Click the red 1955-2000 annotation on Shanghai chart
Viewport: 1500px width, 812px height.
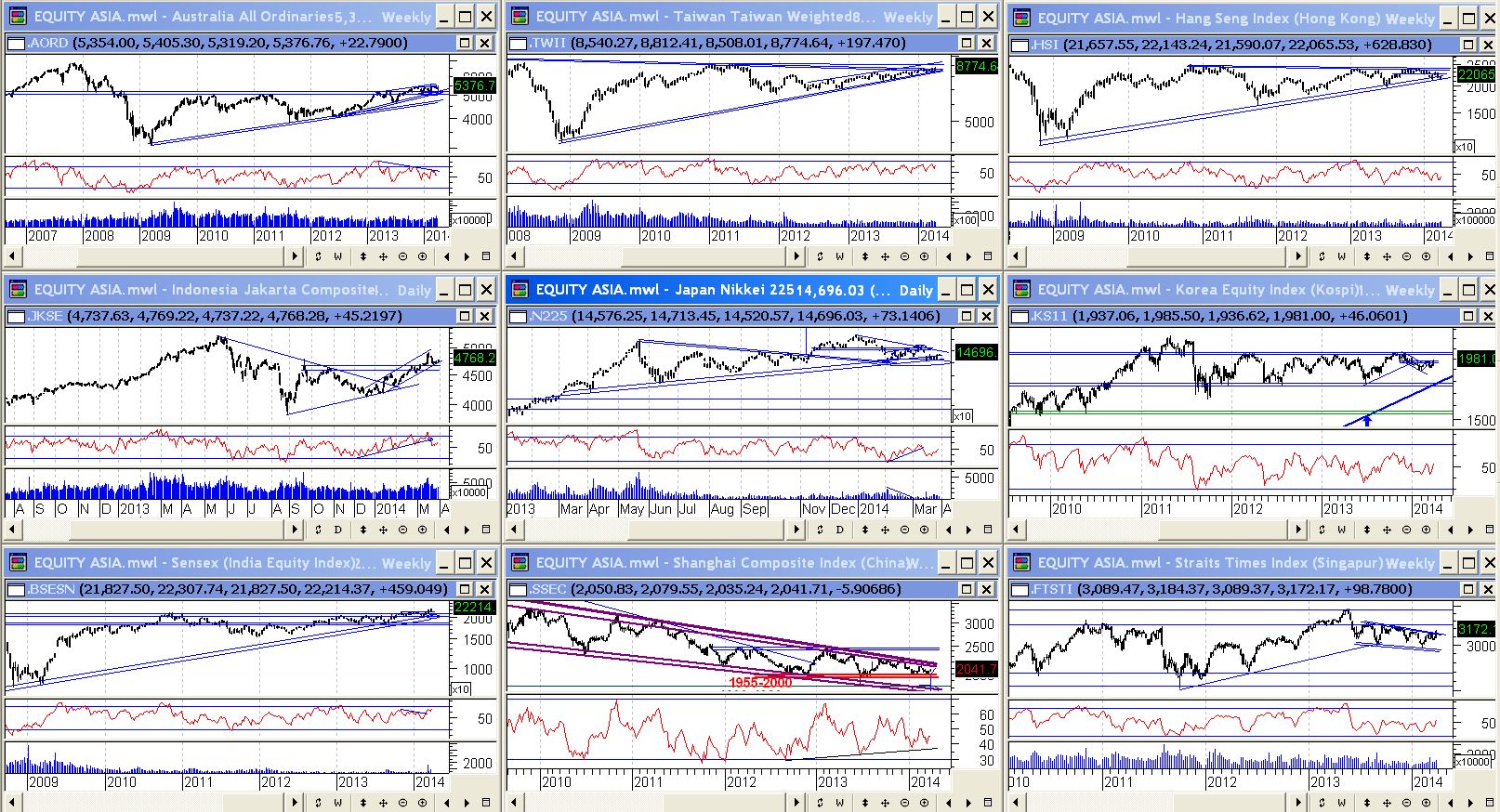760,683
